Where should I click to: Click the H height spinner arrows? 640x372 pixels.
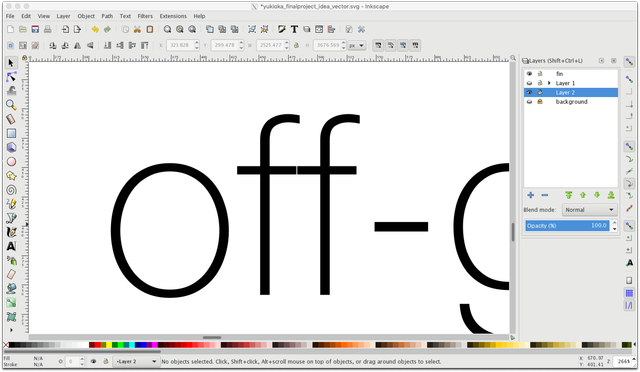click(343, 45)
